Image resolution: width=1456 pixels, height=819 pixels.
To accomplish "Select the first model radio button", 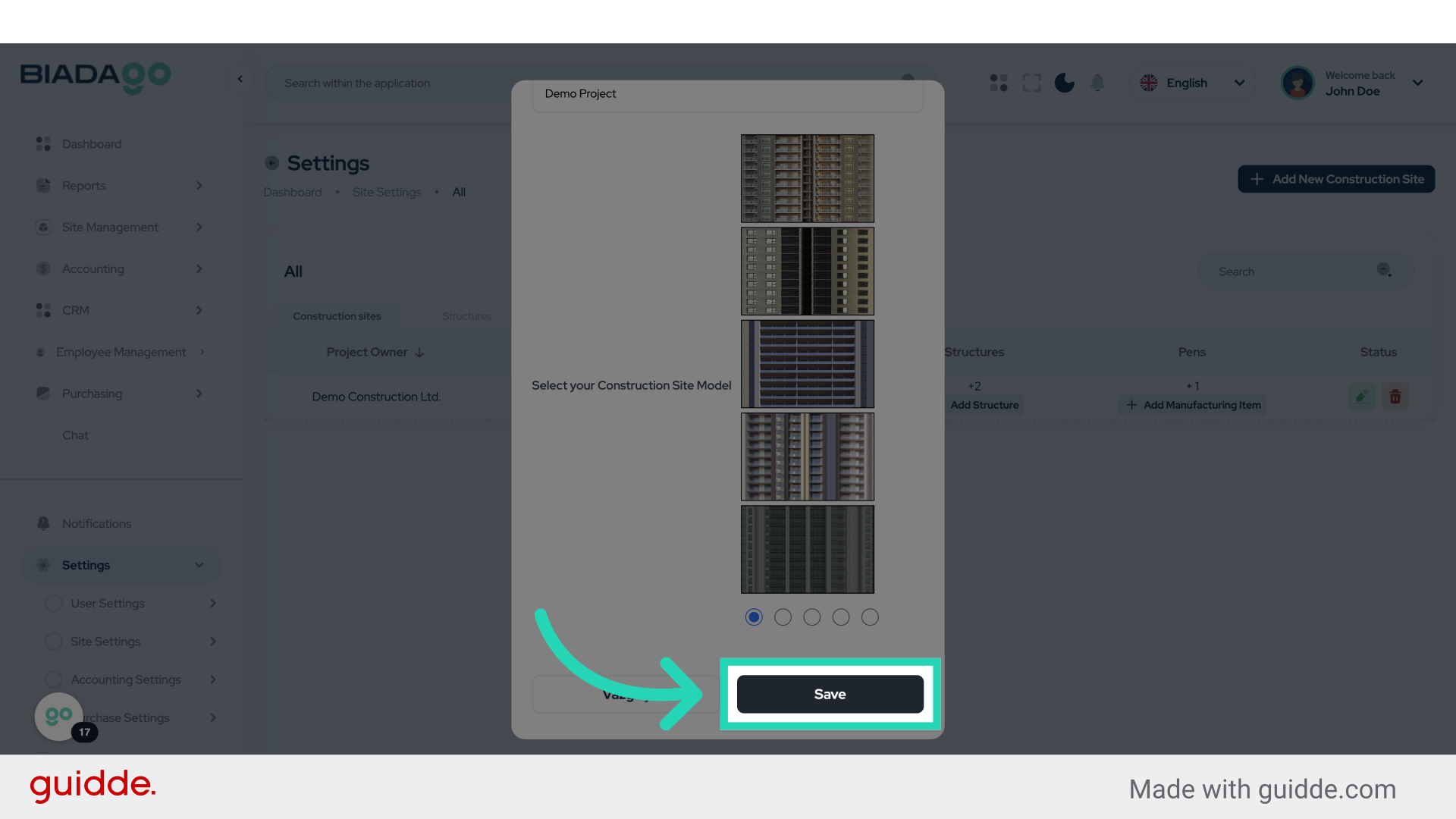I will coord(754,617).
